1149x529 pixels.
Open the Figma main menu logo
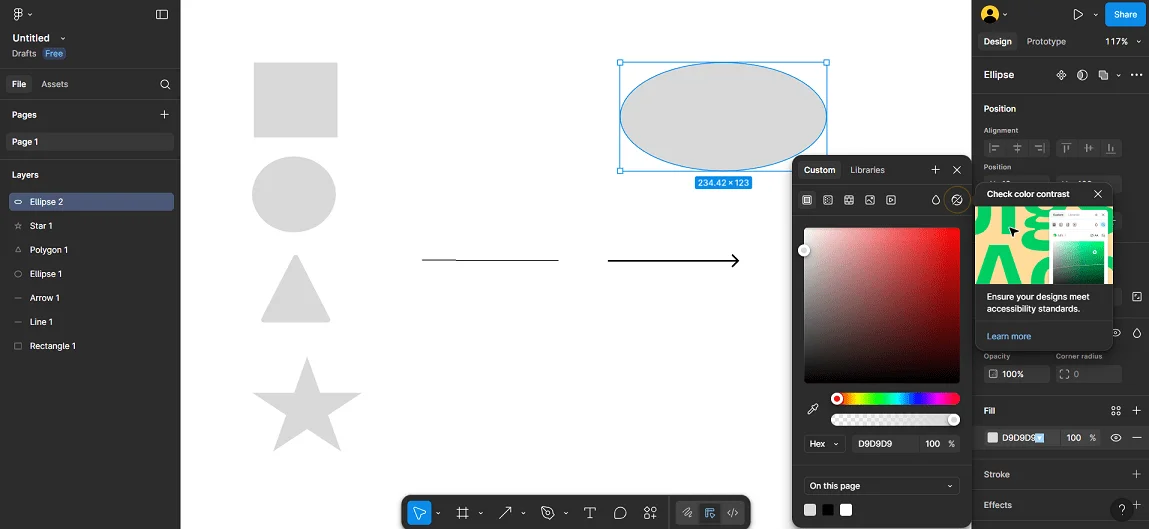[18, 14]
